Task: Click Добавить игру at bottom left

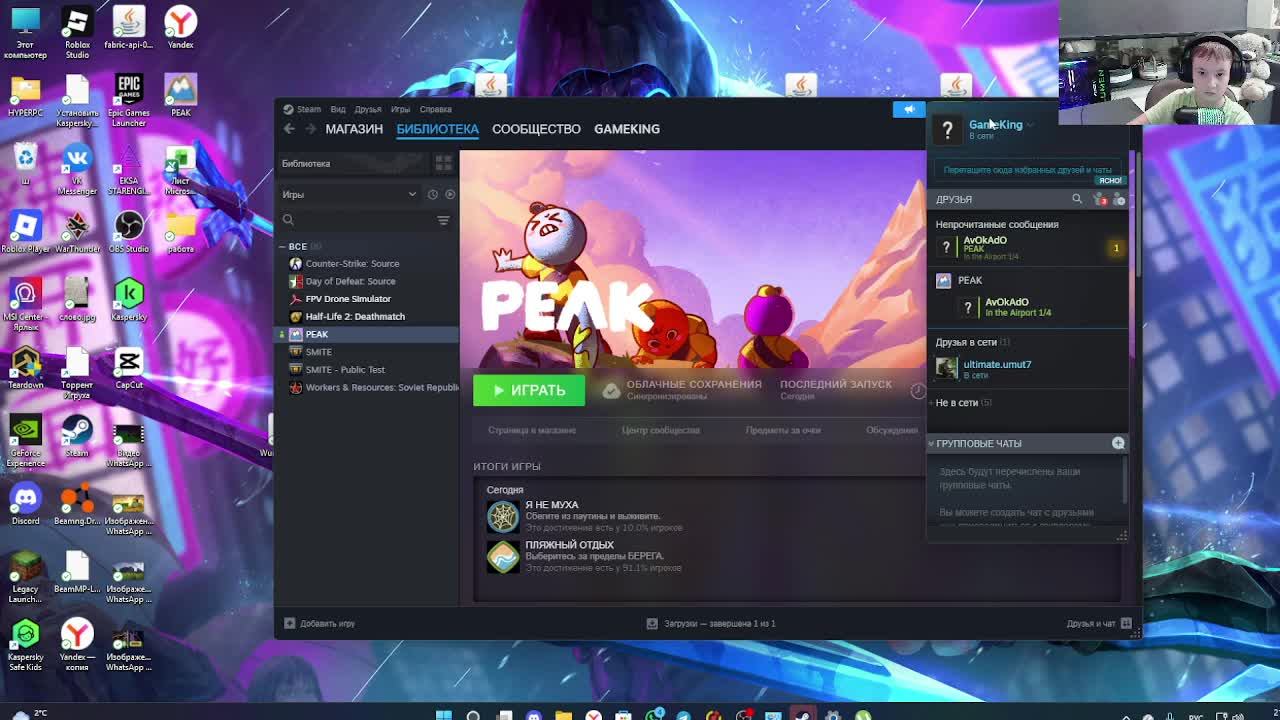Action: click(320, 624)
